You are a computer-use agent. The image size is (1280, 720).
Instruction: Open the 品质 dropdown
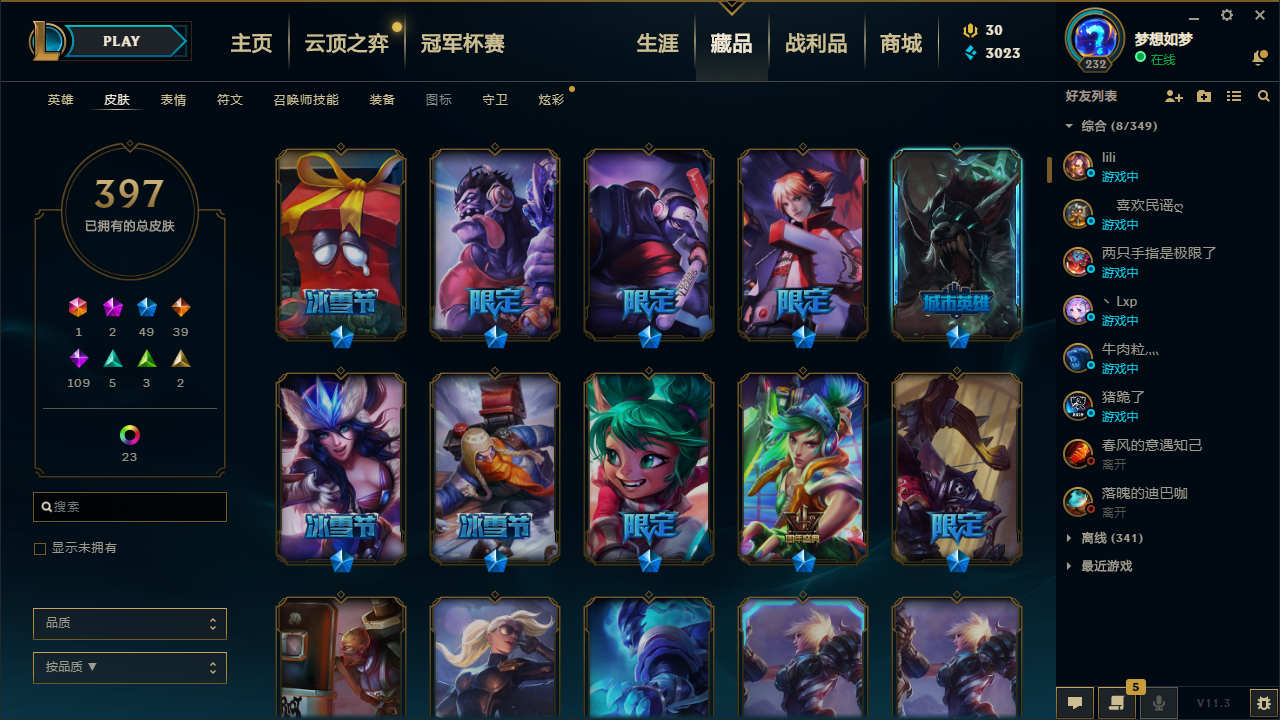point(130,623)
